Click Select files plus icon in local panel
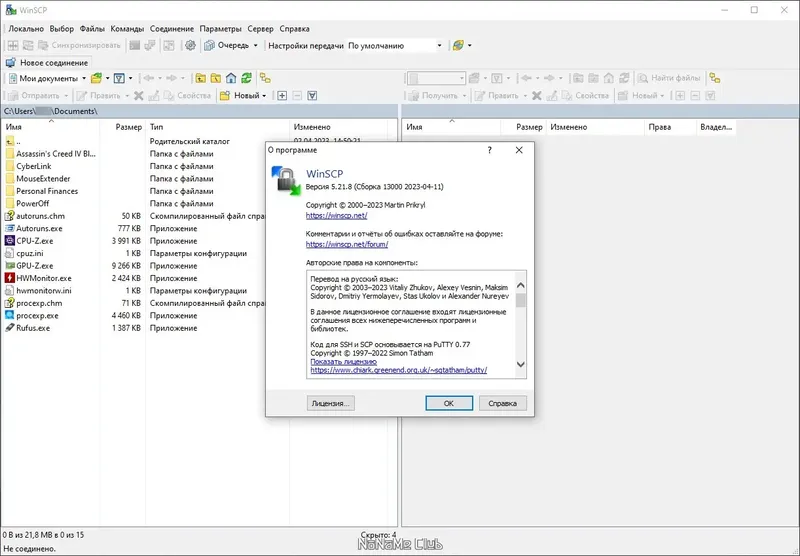This screenshot has width=800, height=556. pos(282,95)
